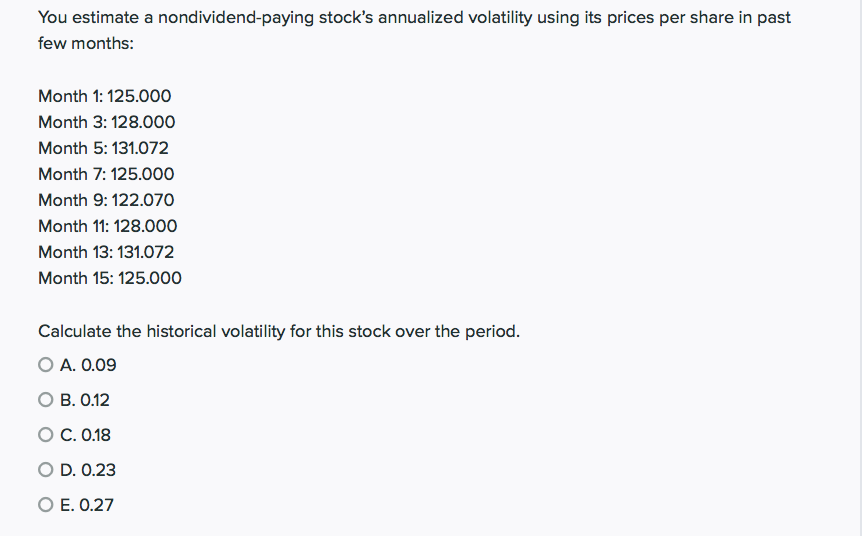Click the 'You estimate a nondividend-paying' intro sentence
The height and width of the screenshot is (536, 864).
click(414, 18)
